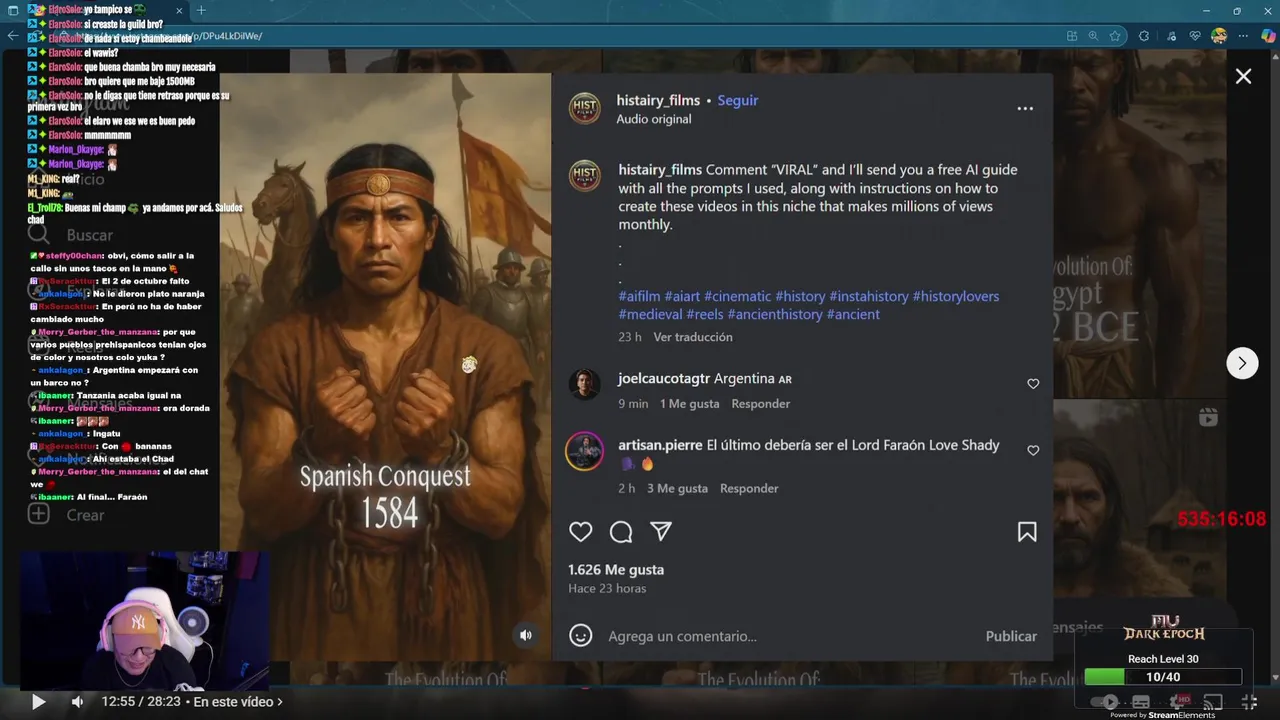
Task: Follow histairy_films with the Seguir link
Action: pyautogui.click(x=738, y=100)
